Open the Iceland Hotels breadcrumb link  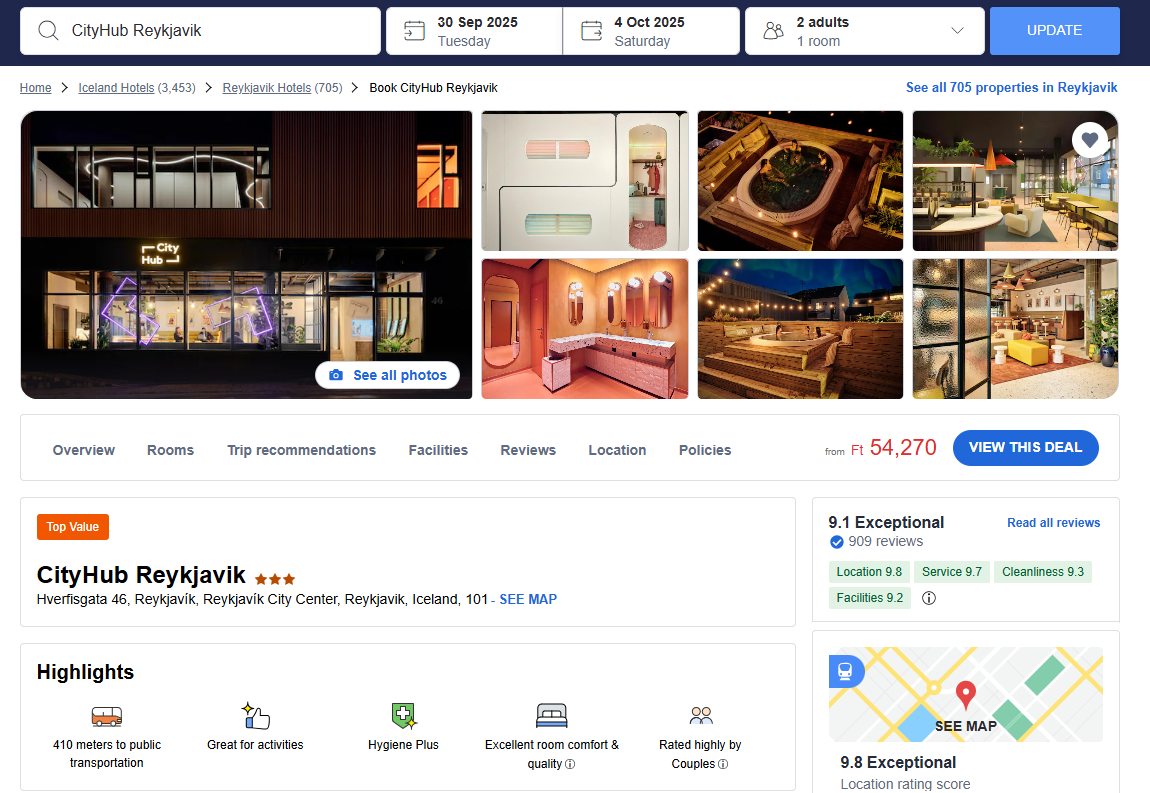coord(116,88)
